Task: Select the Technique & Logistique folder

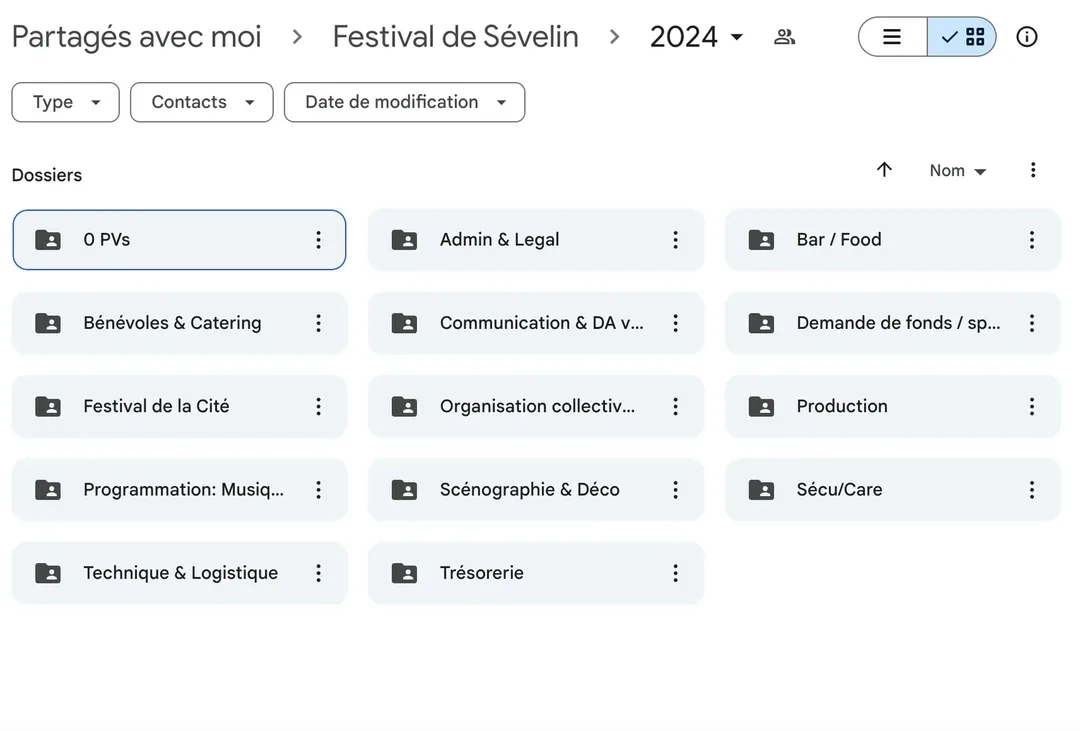Action: (x=180, y=573)
